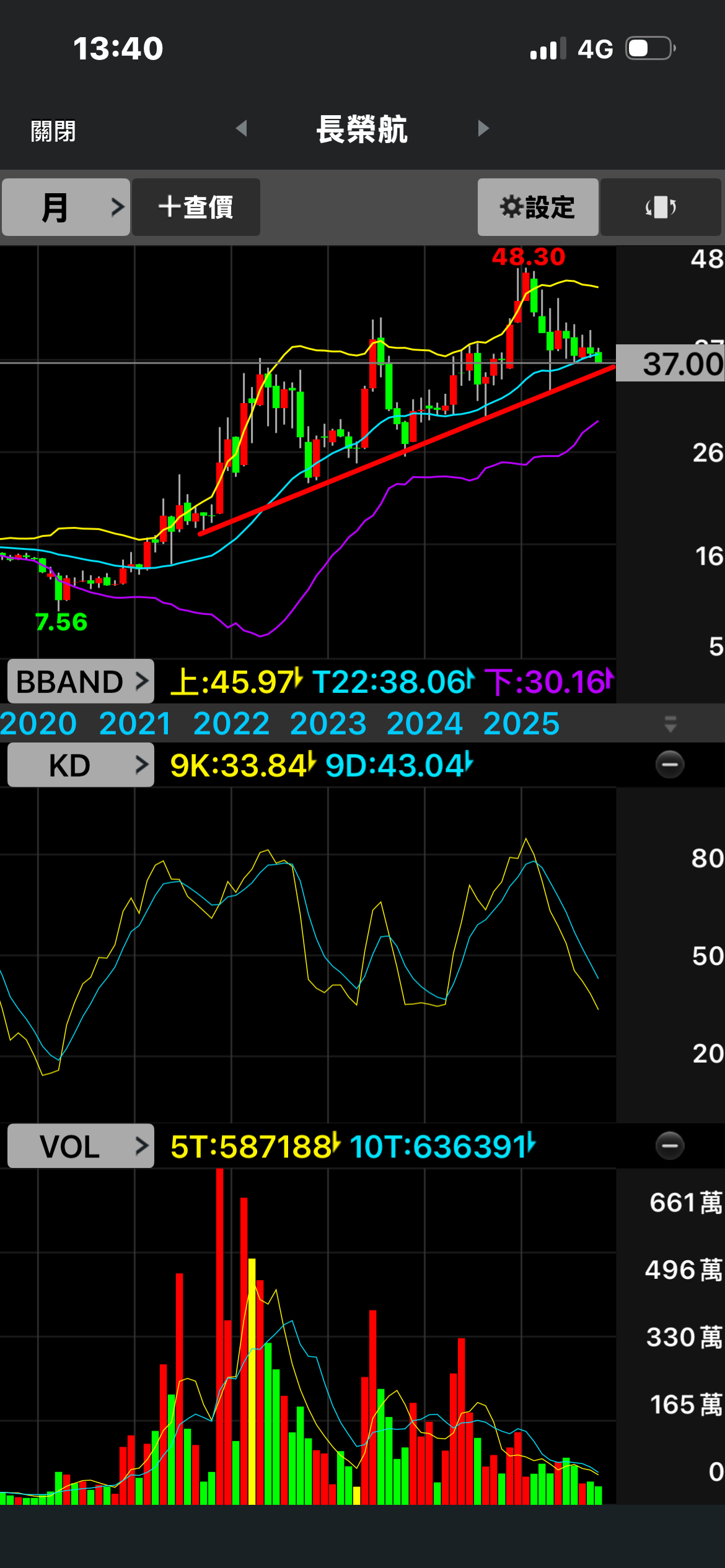Select year 2020 on timeline
The height and width of the screenshot is (1568, 725).
(x=38, y=723)
